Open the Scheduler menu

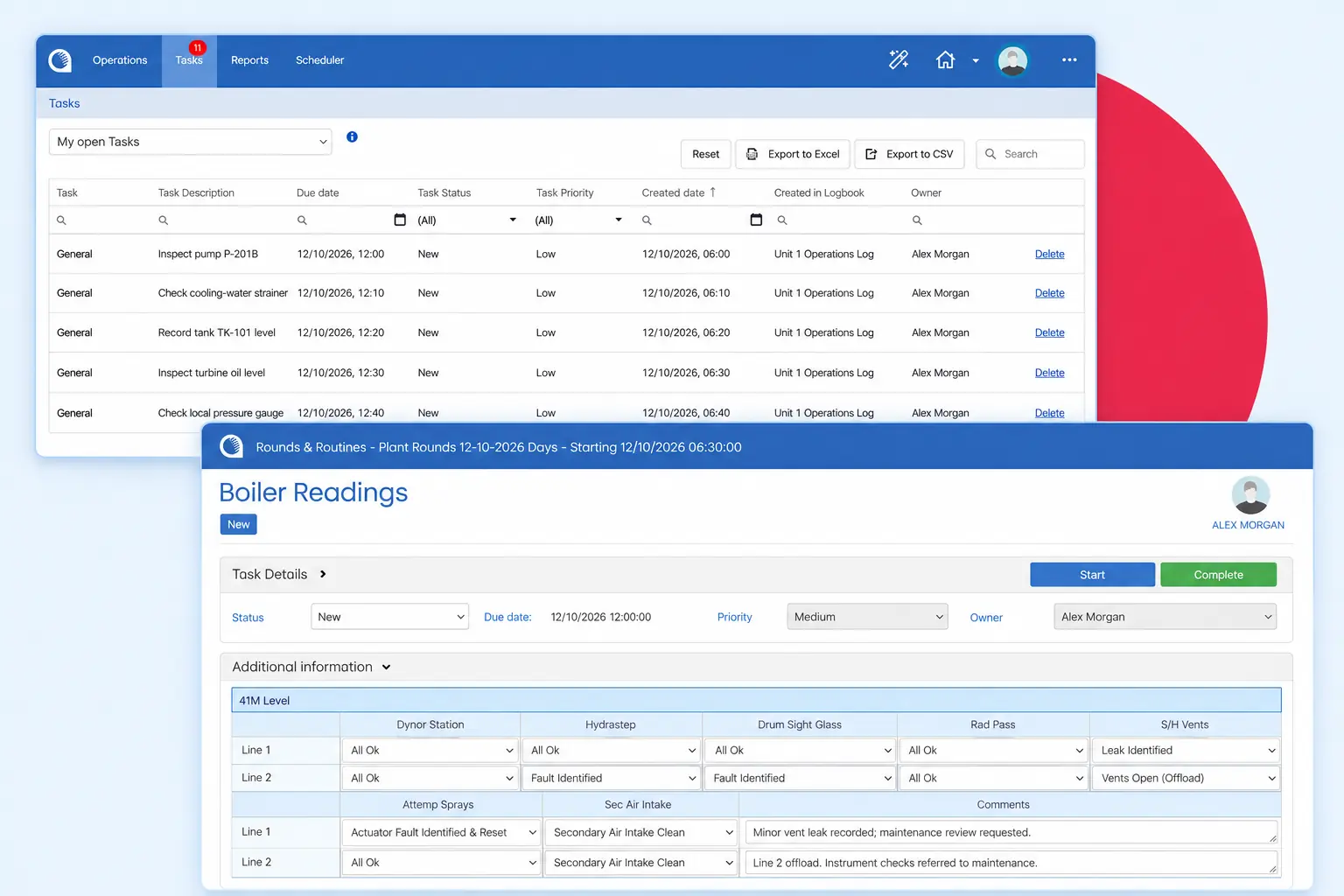click(319, 60)
